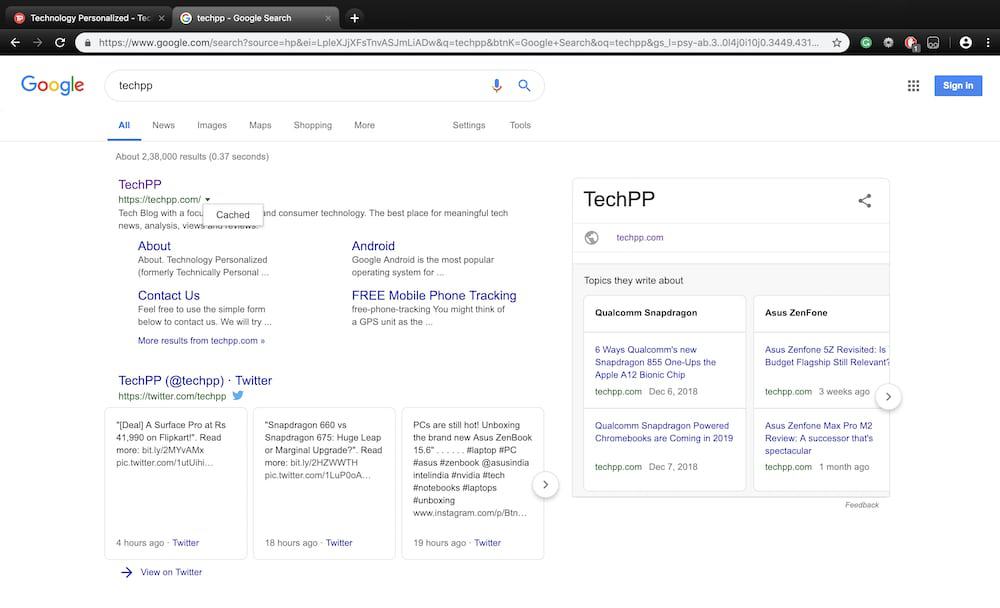The width and height of the screenshot is (1000, 608).
Task: Click the browser forward arrow
Action: [38, 43]
